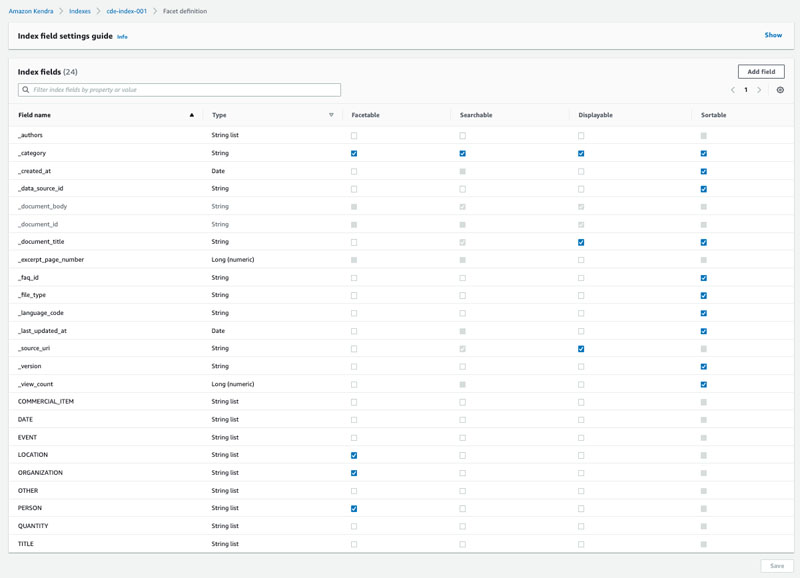Open the Type column sort arrow
This screenshot has width=800, height=578.
[x=331, y=115]
